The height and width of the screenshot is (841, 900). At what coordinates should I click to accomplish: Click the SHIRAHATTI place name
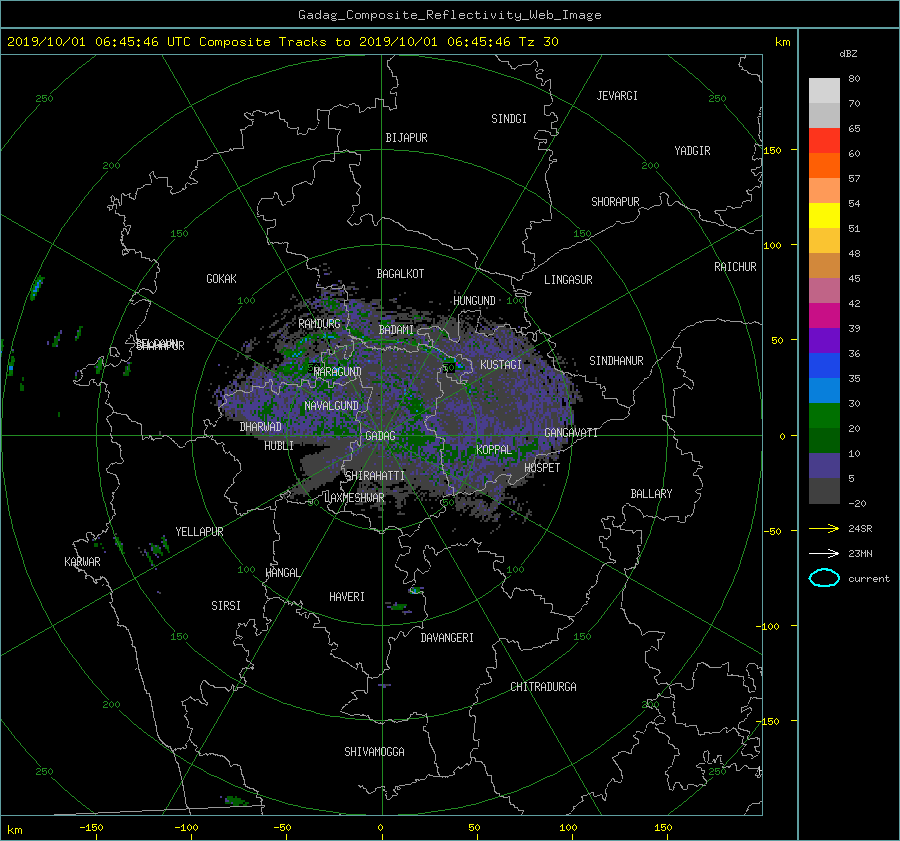[x=375, y=476]
